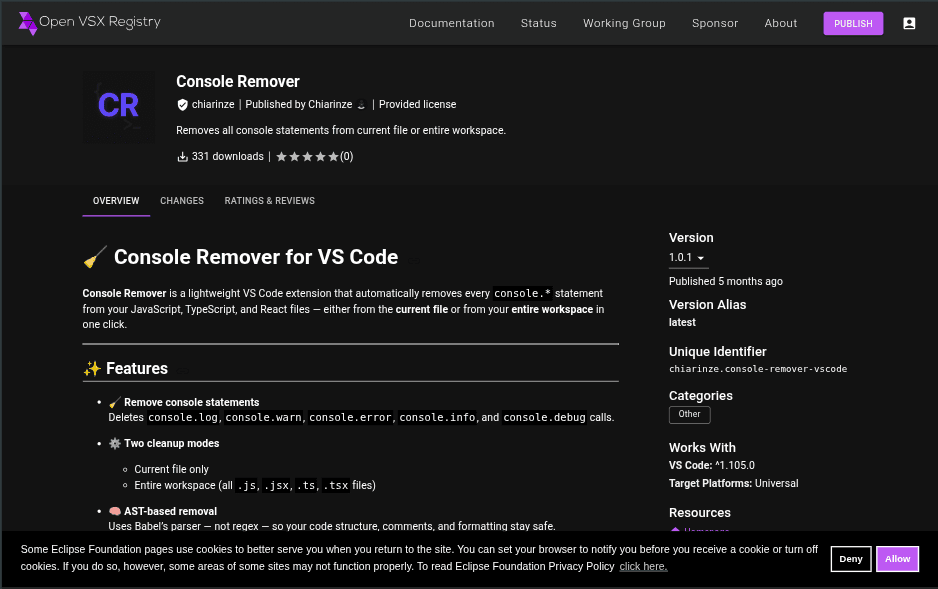The height and width of the screenshot is (589, 938).
Task: Click the Homepage icon under Resources
Action: [x=675, y=531]
